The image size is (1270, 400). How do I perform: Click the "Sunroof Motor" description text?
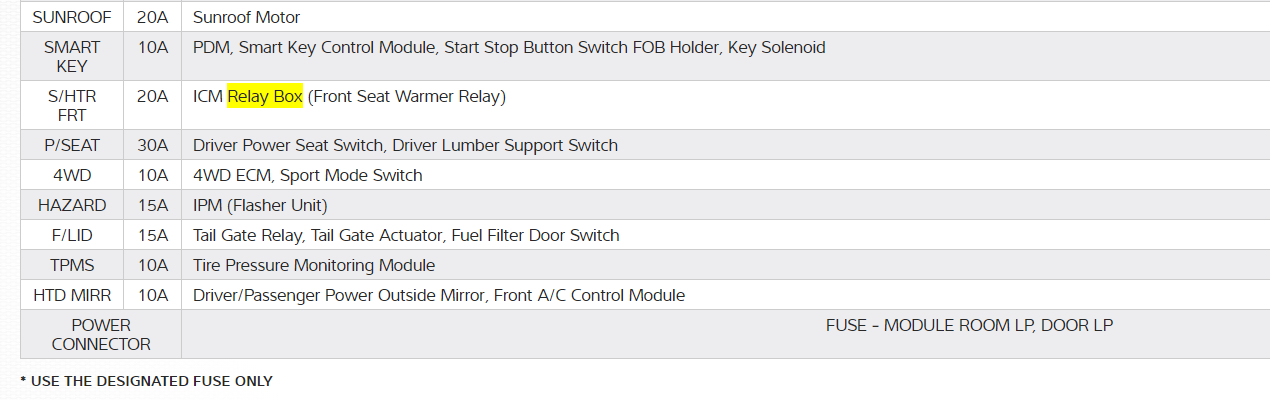coord(246,17)
